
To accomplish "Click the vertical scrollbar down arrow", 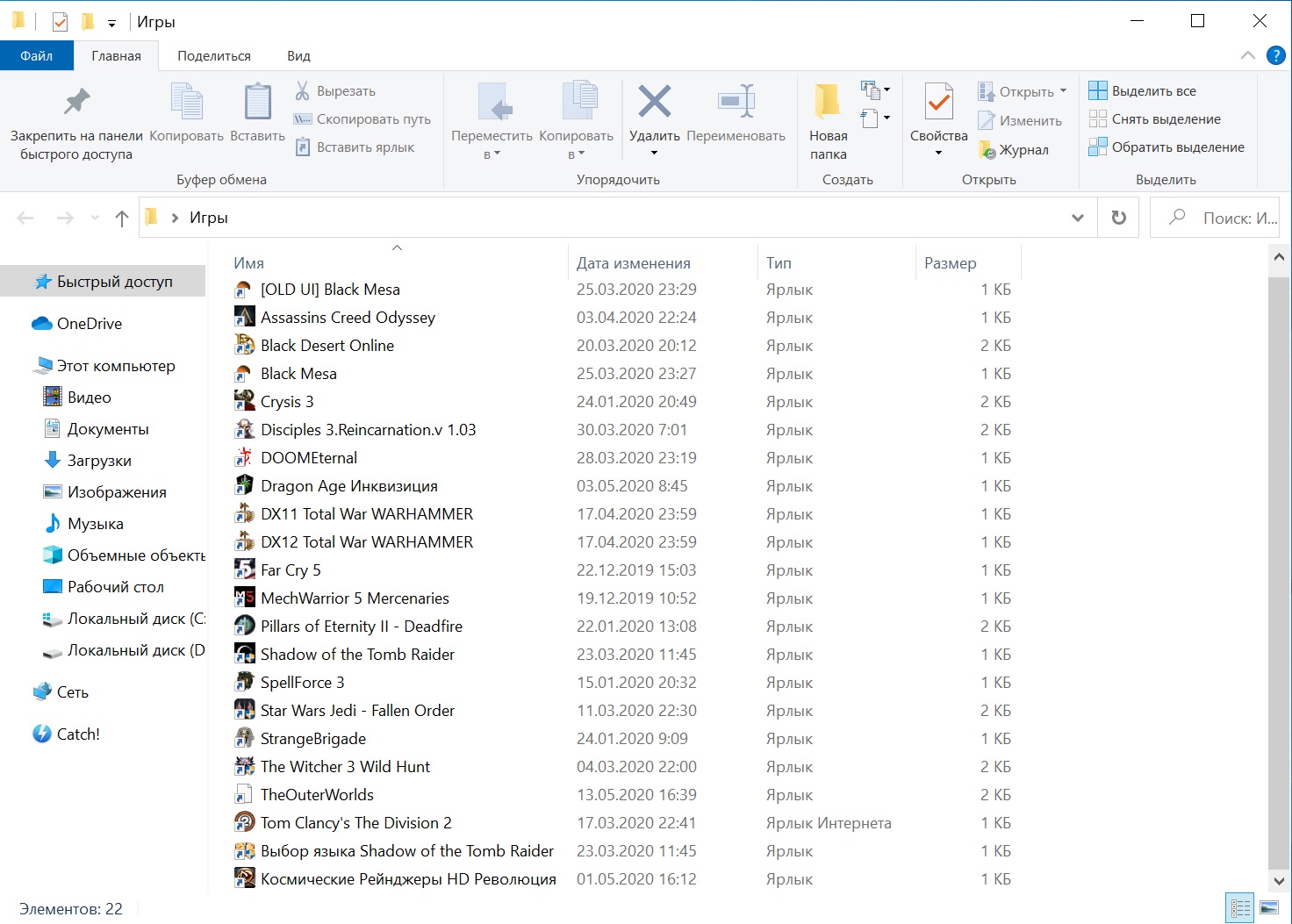I will click(1279, 880).
